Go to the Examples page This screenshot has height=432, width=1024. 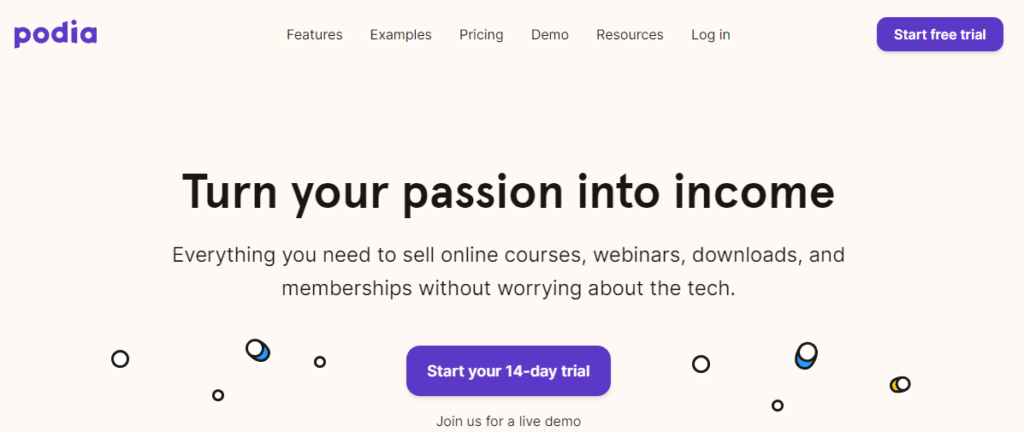[x=401, y=35]
